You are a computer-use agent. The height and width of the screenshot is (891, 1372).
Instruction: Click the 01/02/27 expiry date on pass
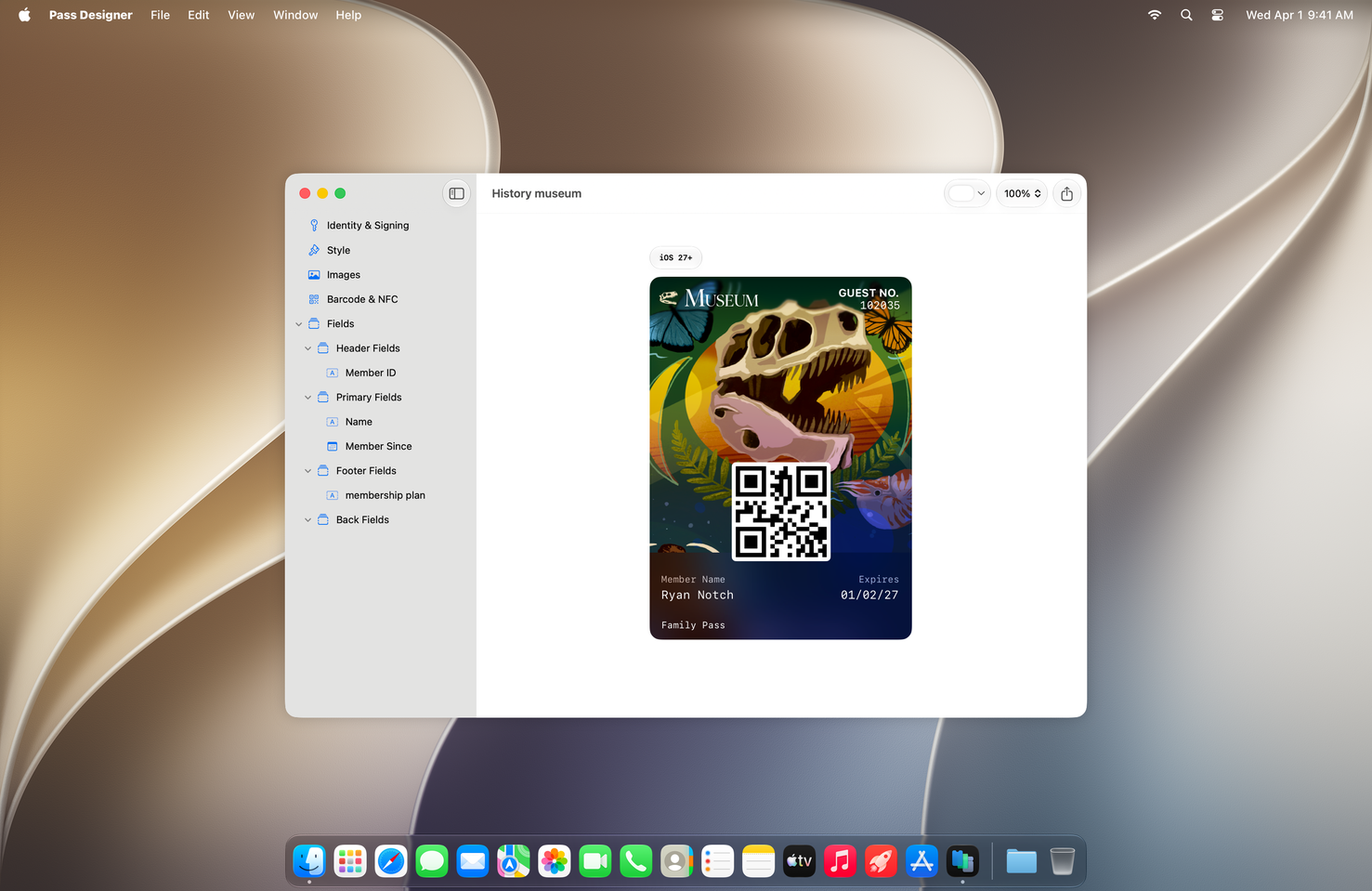coord(869,596)
